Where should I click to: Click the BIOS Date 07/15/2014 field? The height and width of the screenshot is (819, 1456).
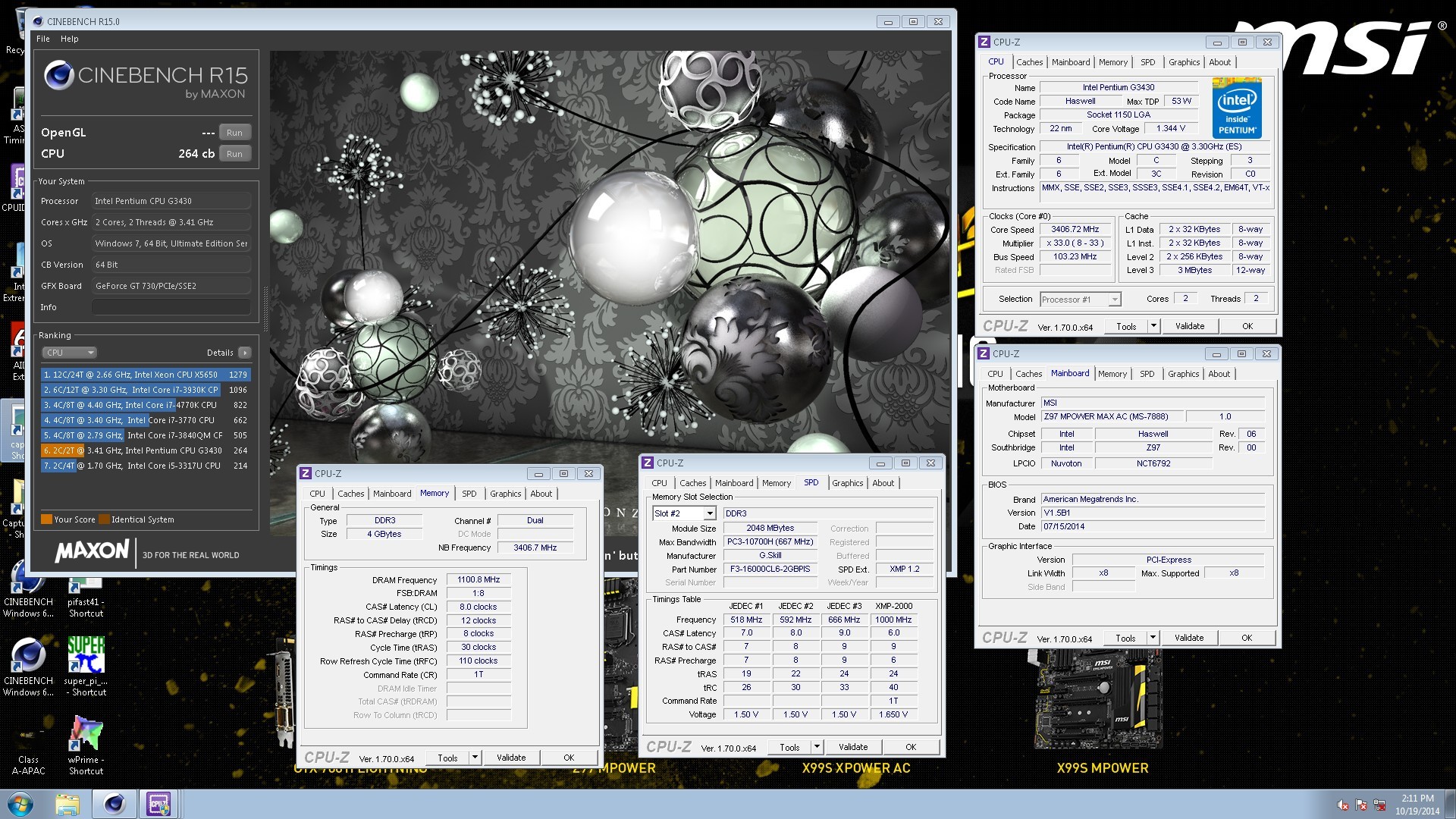click(1153, 526)
